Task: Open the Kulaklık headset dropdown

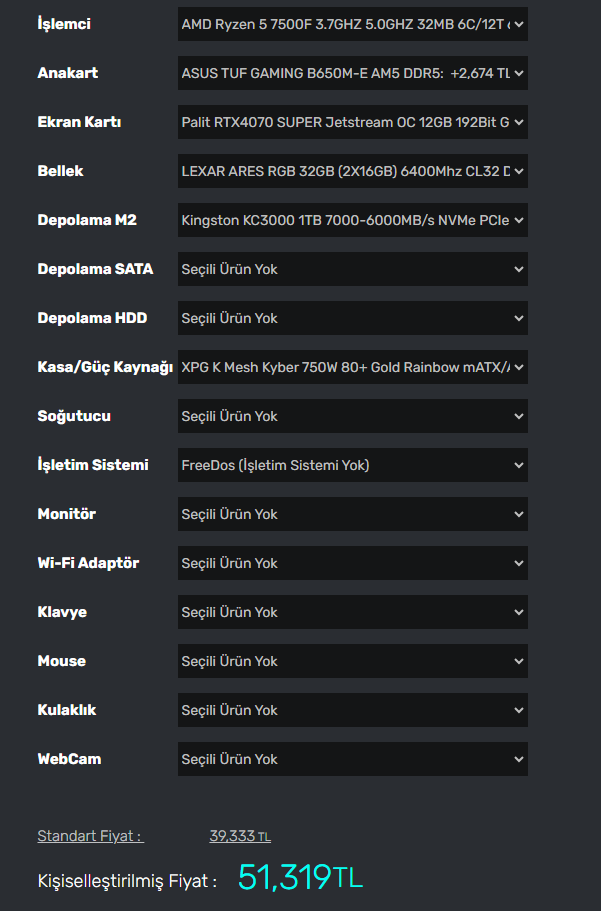Action: tap(352, 710)
